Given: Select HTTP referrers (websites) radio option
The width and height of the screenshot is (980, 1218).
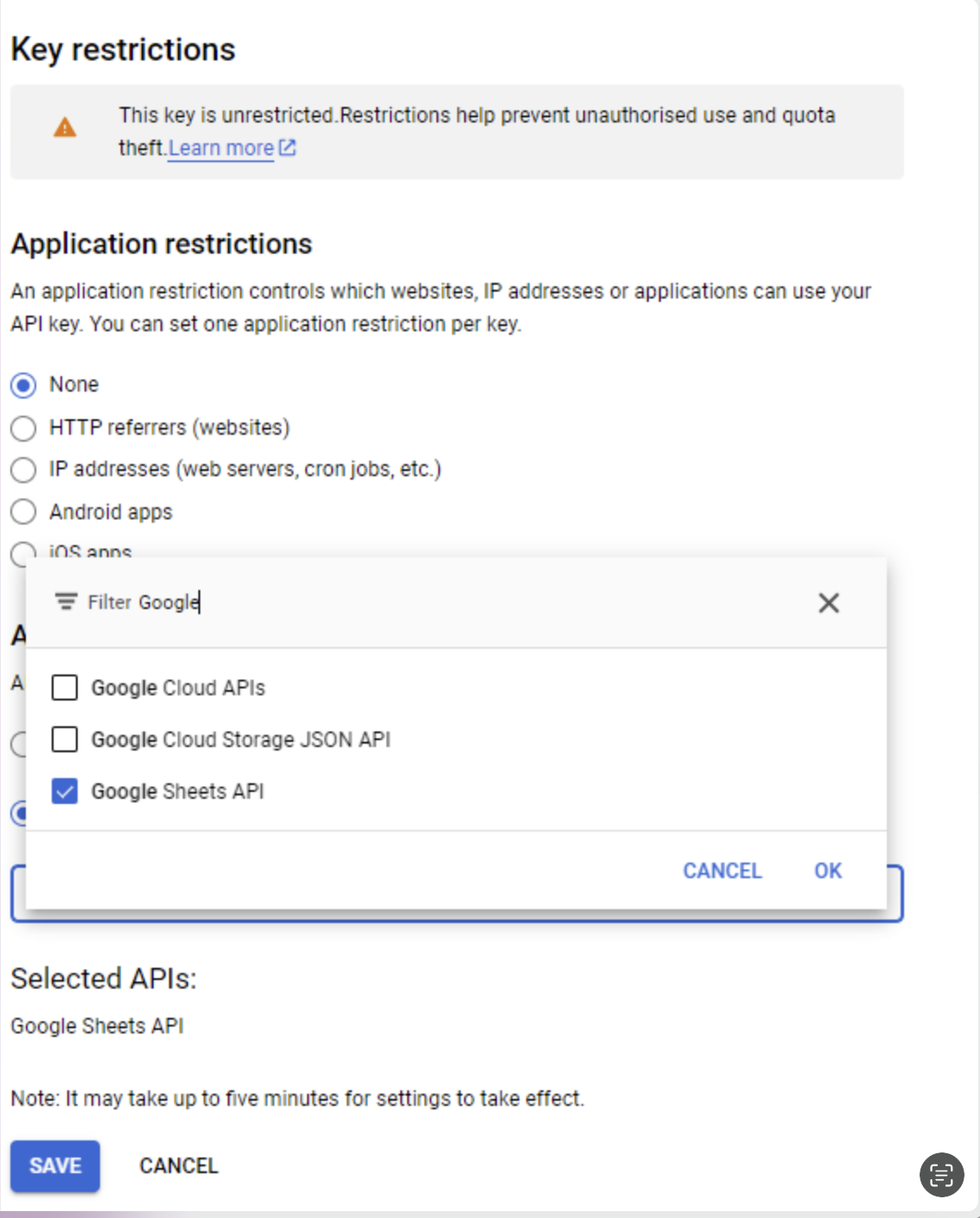Looking at the screenshot, I should [x=23, y=428].
